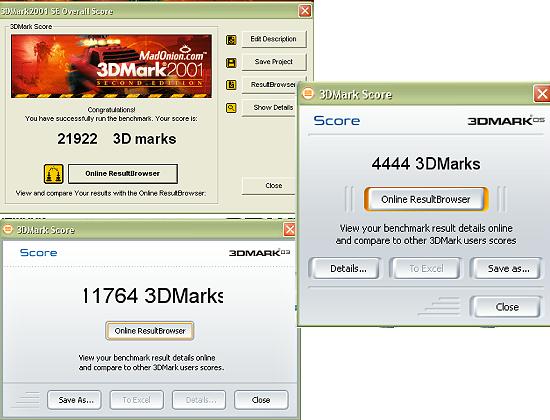This screenshot has height=420, width=550.
Task: Click the Save Project button
Action: [x=274, y=62]
